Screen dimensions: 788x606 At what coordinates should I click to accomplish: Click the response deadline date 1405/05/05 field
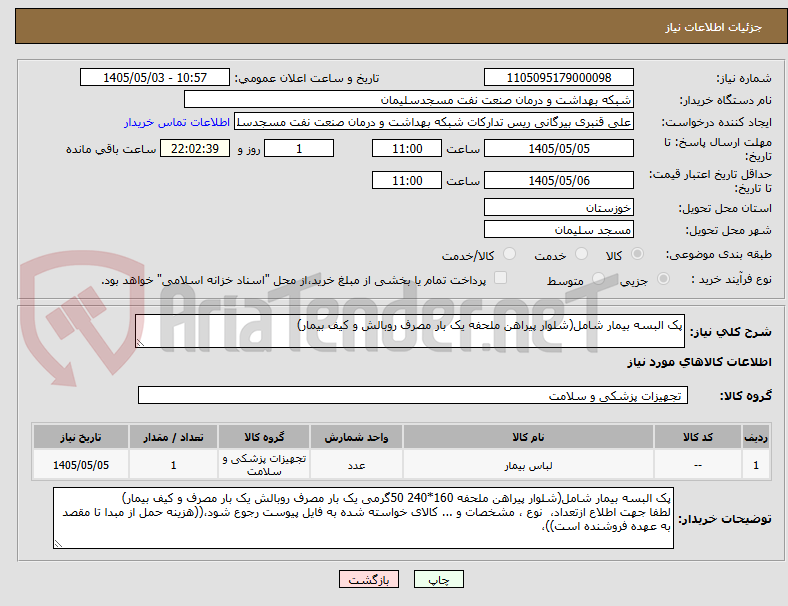[x=558, y=148]
